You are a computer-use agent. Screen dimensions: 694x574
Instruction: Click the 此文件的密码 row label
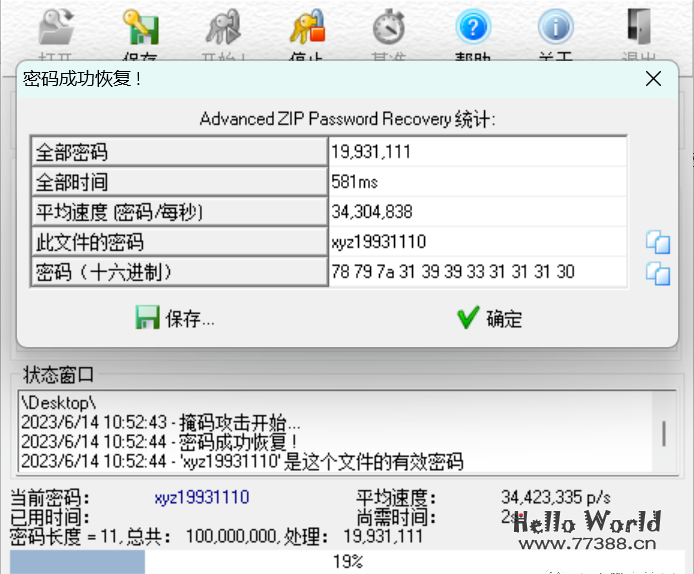179,242
